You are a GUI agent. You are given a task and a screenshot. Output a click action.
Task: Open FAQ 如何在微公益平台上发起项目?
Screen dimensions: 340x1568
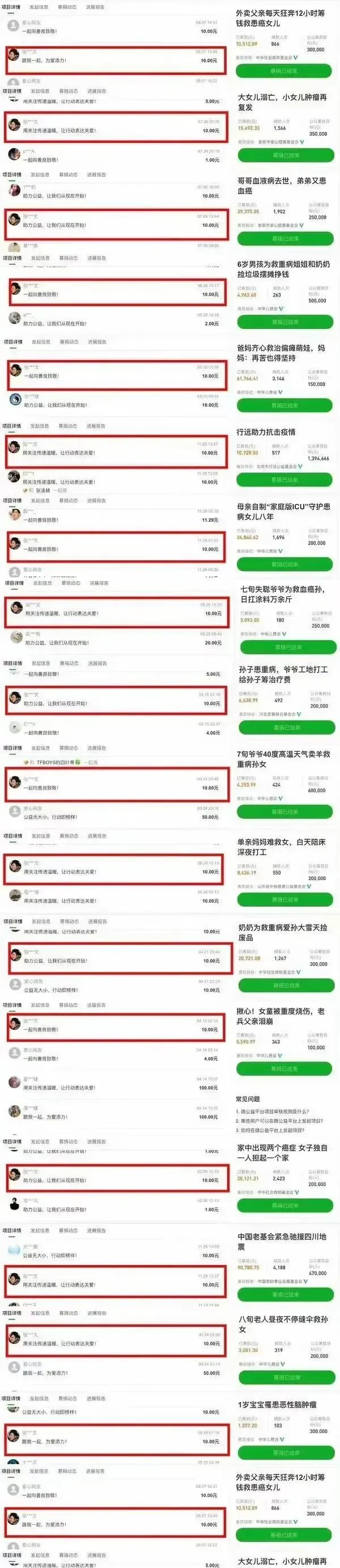271,1130
